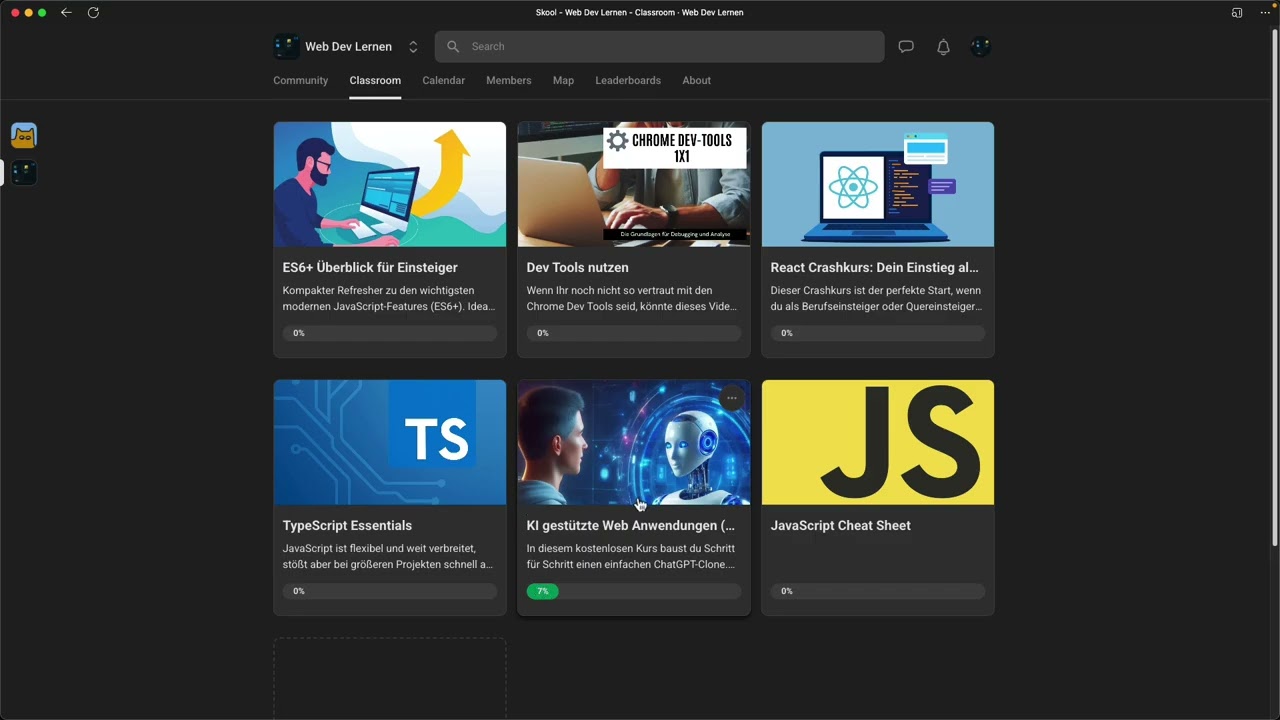Click the sidebar/tab panel icon in title bar

pos(1237,12)
